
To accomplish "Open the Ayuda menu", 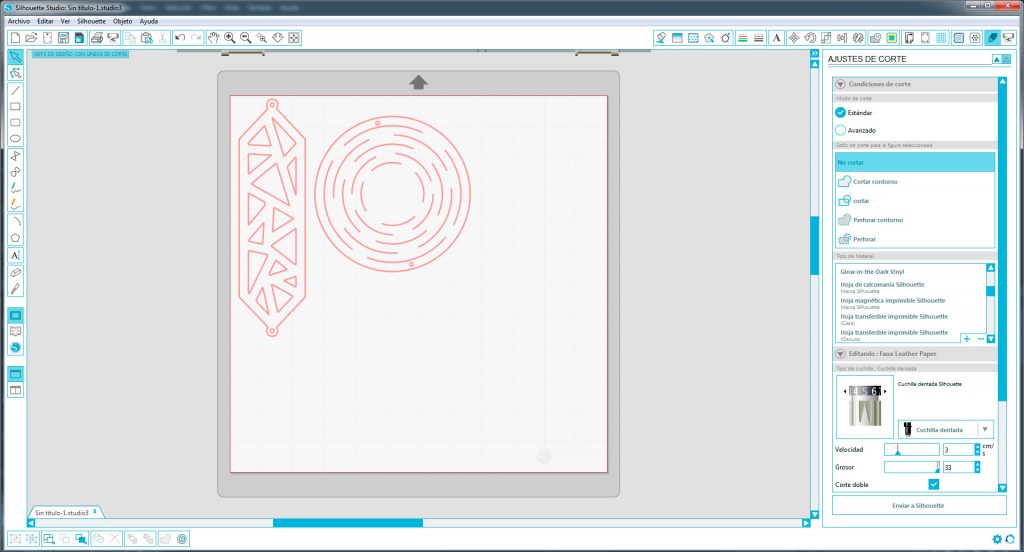I will 148,22.
